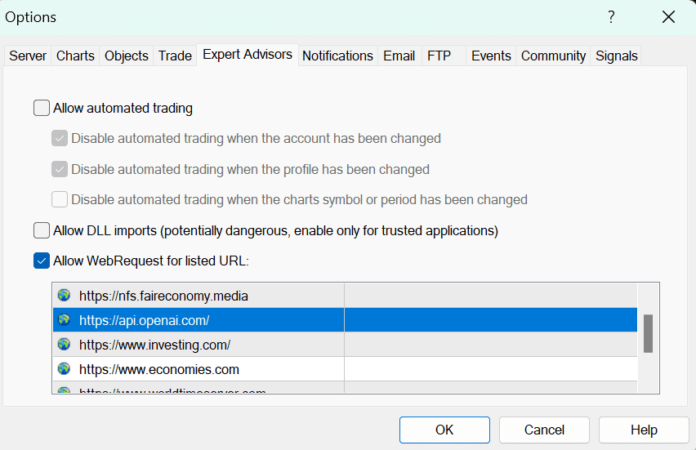Select the https://nfs.faireconomy.media list entry
Image resolution: width=696 pixels, height=450 pixels.
(x=163, y=296)
